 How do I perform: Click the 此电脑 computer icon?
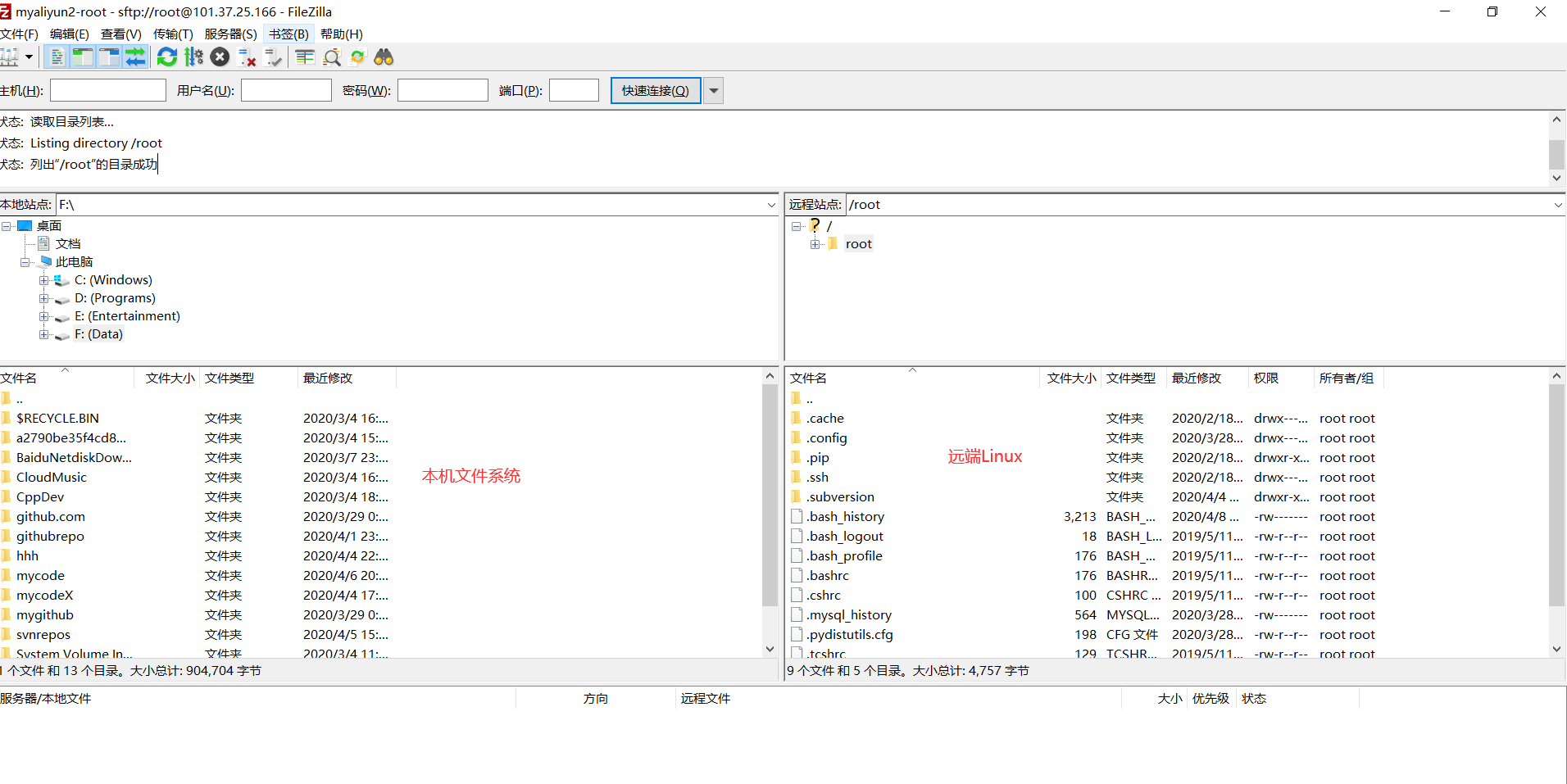[45, 261]
